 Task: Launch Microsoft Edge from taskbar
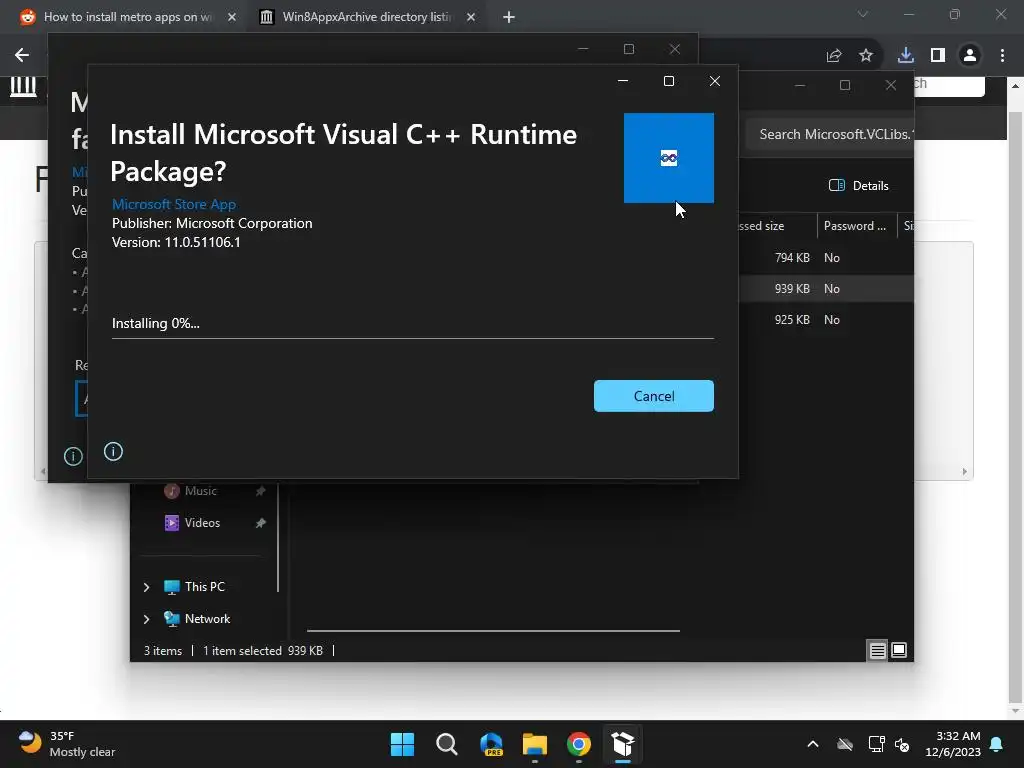pos(491,744)
